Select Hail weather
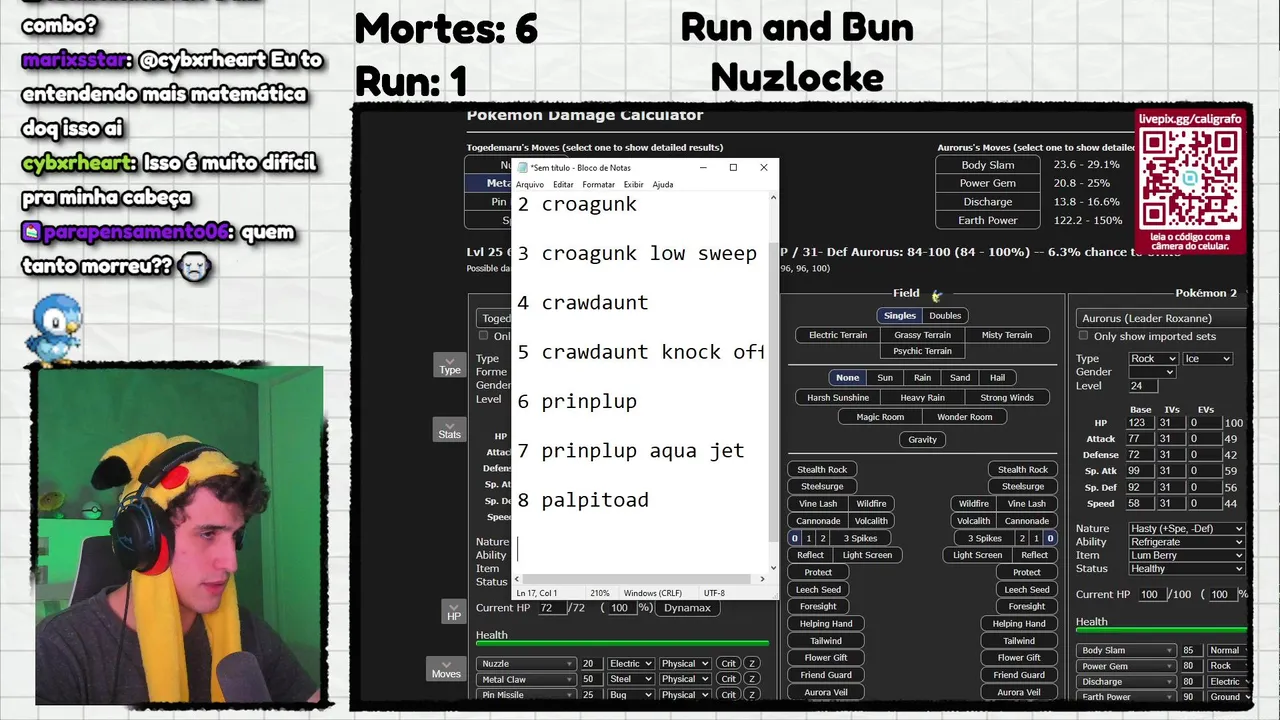Screen dimensions: 1280x720 [997, 378]
